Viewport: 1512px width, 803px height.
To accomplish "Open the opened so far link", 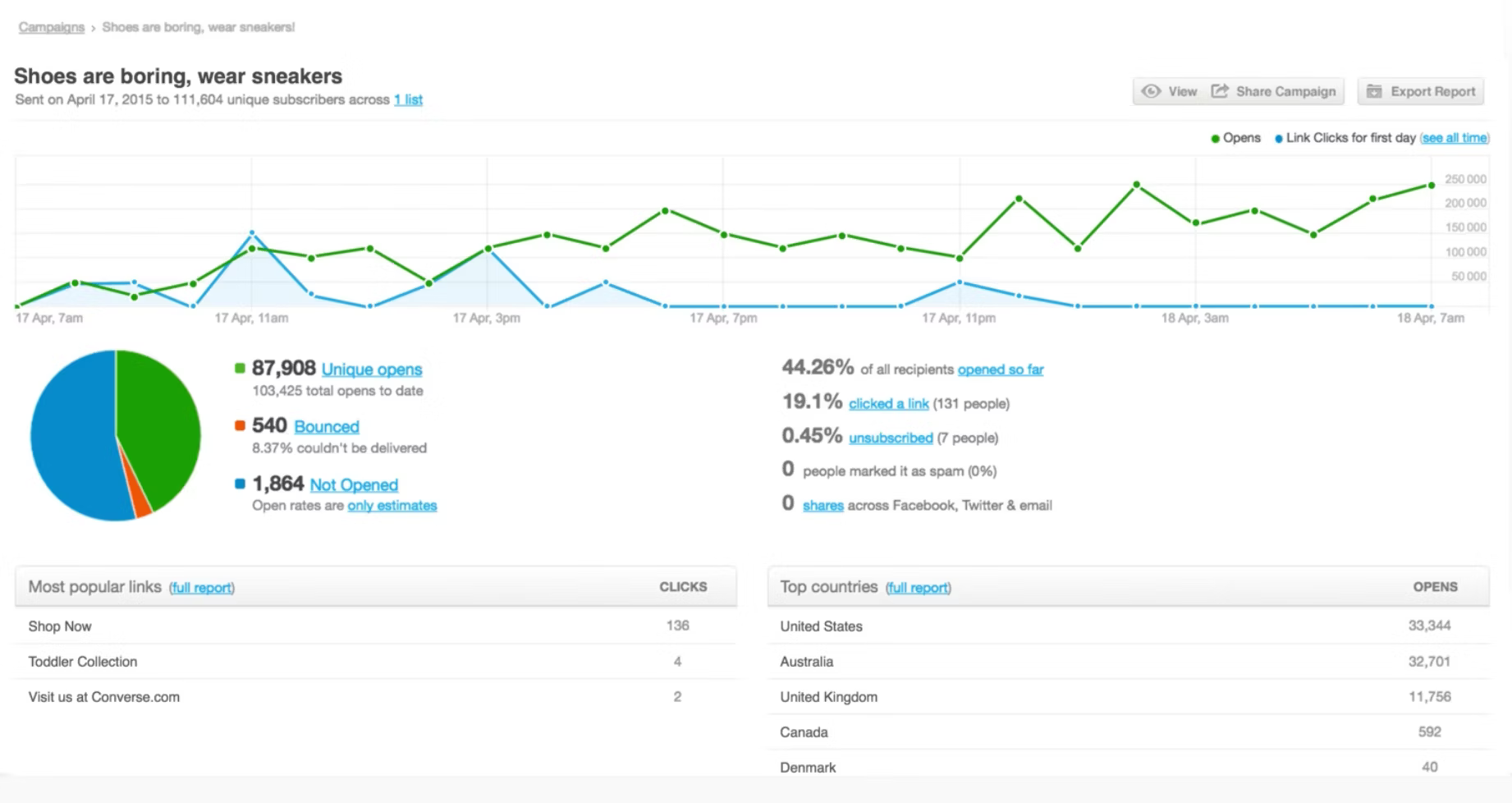I will pos(1000,369).
